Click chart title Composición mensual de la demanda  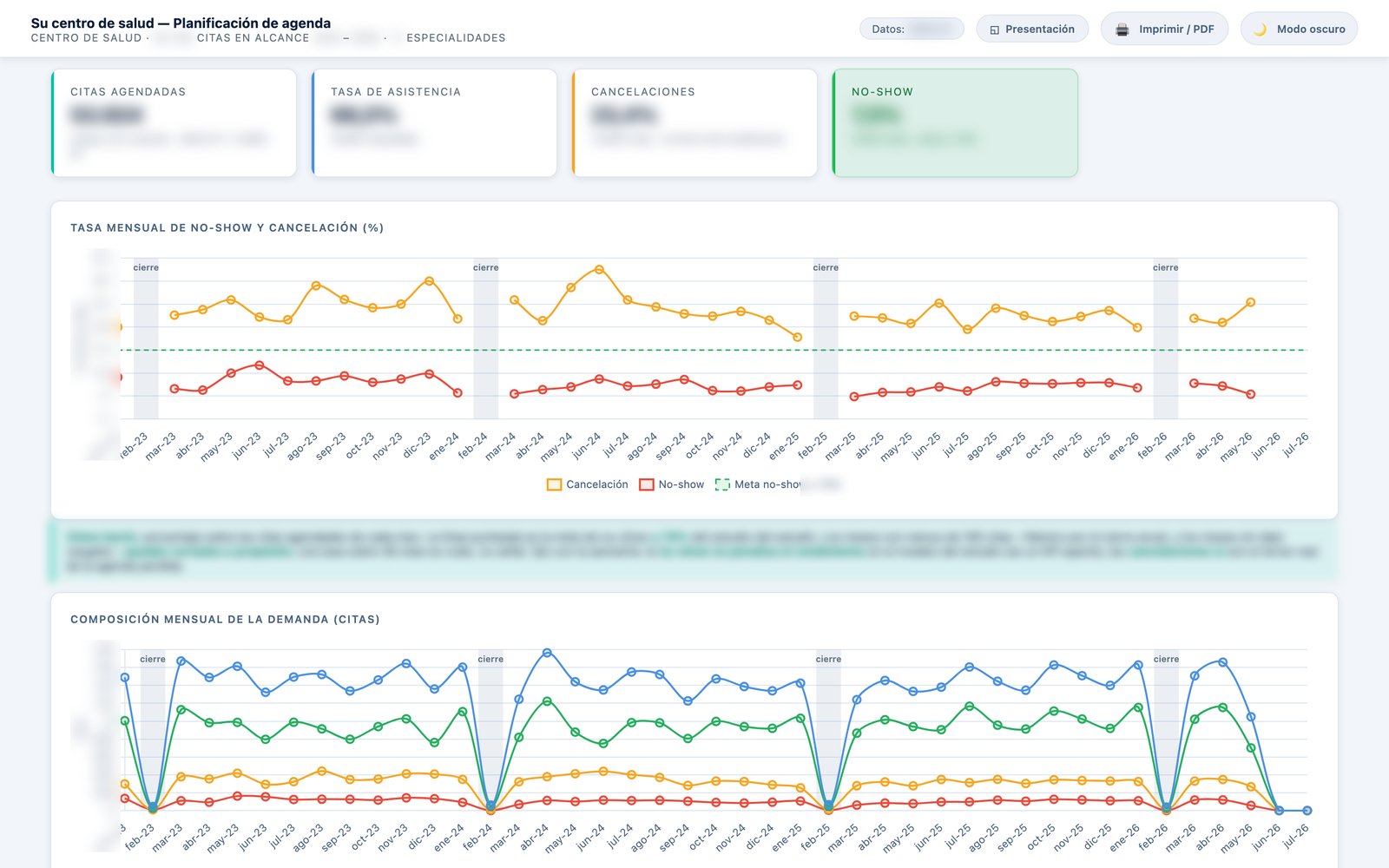click(225, 619)
